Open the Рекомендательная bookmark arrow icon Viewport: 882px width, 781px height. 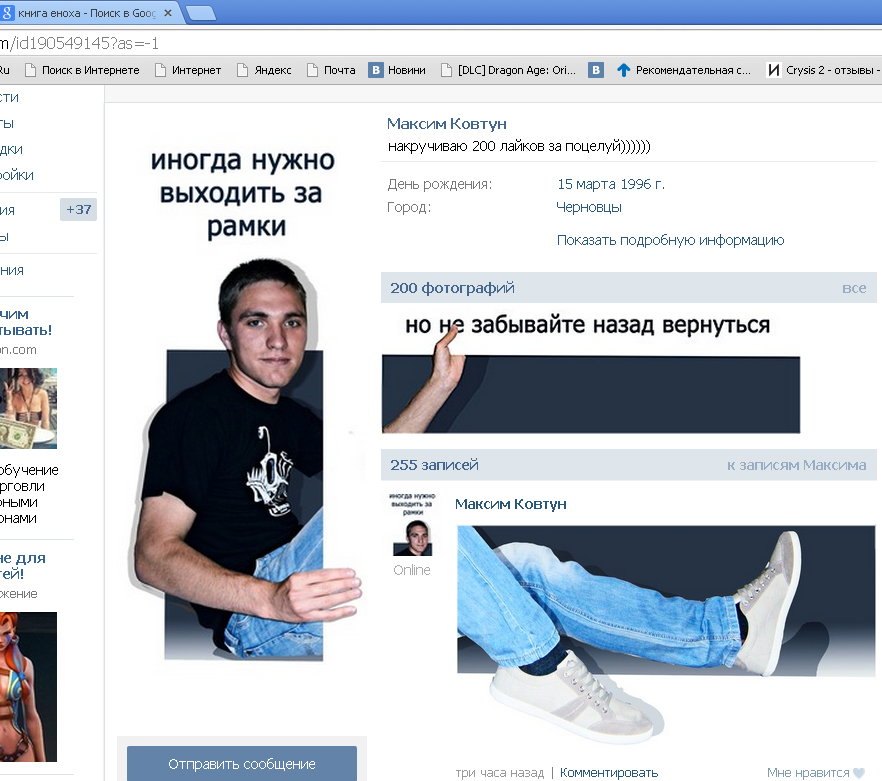pos(624,70)
